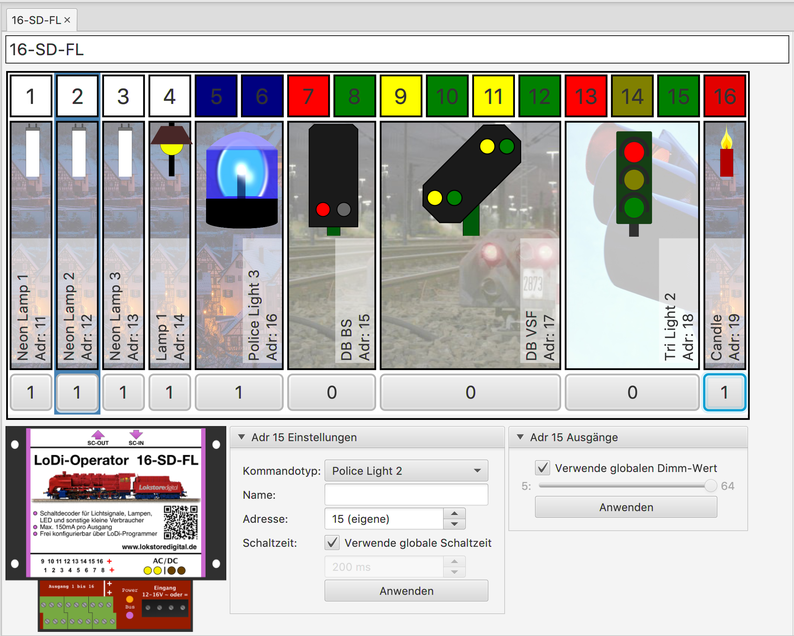Image resolution: width=794 pixels, height=636 pixels.
Task: Increase the Adresse value
Action: coord(454,513)
